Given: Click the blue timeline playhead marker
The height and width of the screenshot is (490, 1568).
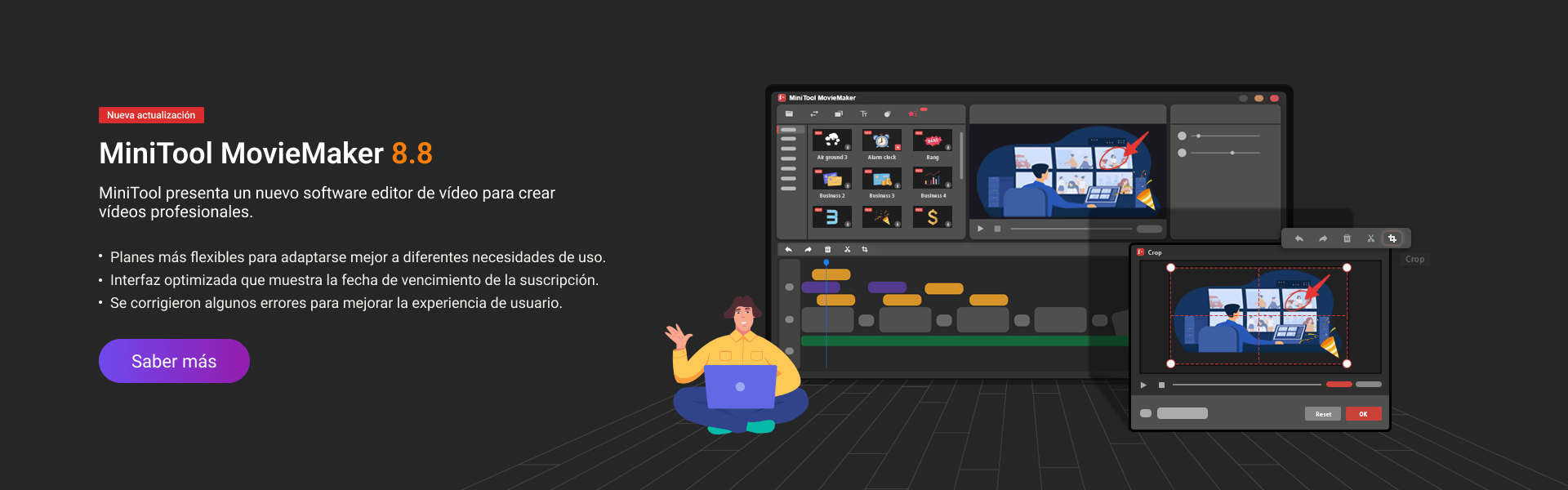Looking at the screenshot, I should [x=826, y=262].
